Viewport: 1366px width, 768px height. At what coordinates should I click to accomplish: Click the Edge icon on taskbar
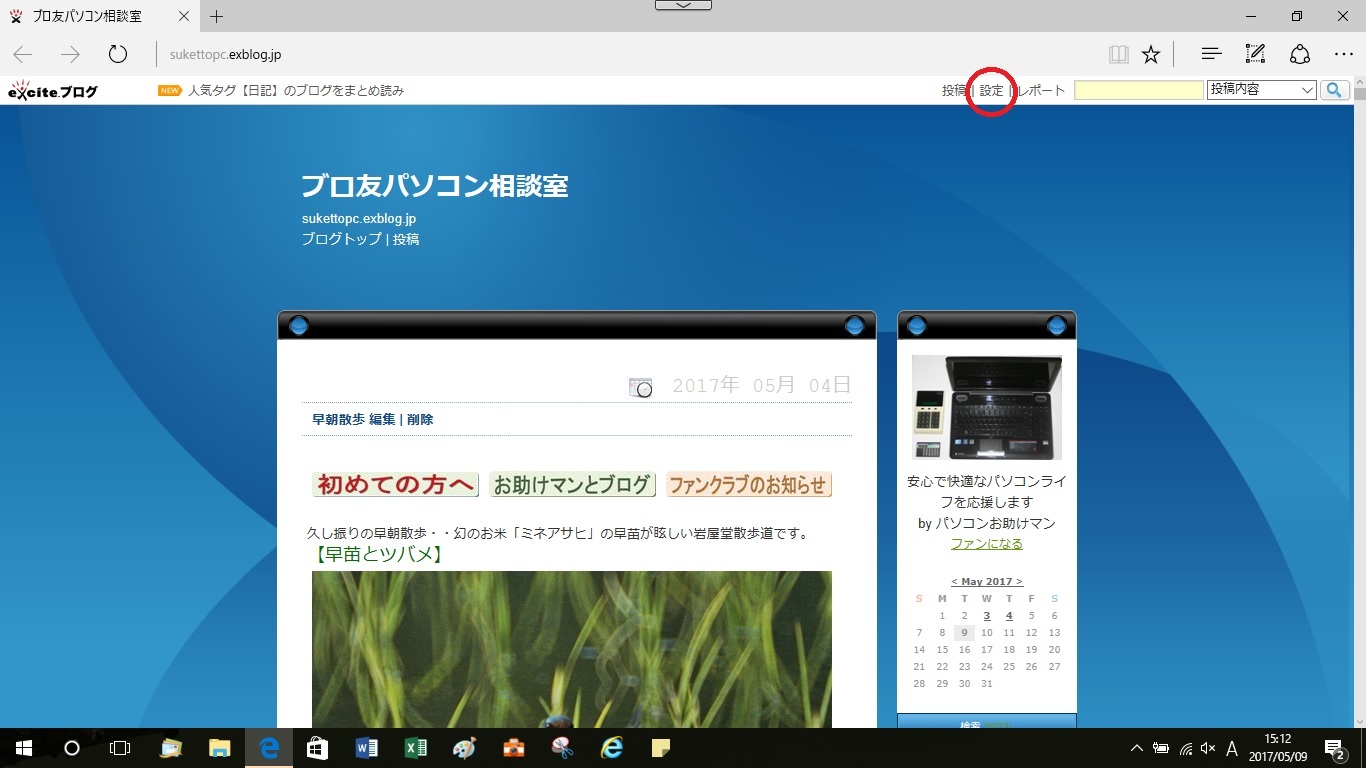point(269,748)
